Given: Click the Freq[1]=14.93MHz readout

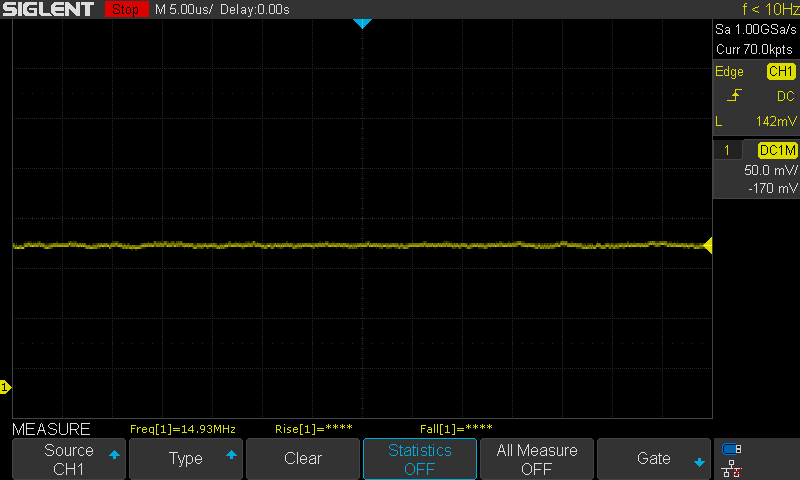Looking at the screenshot, I should click(x=183, y=429).
